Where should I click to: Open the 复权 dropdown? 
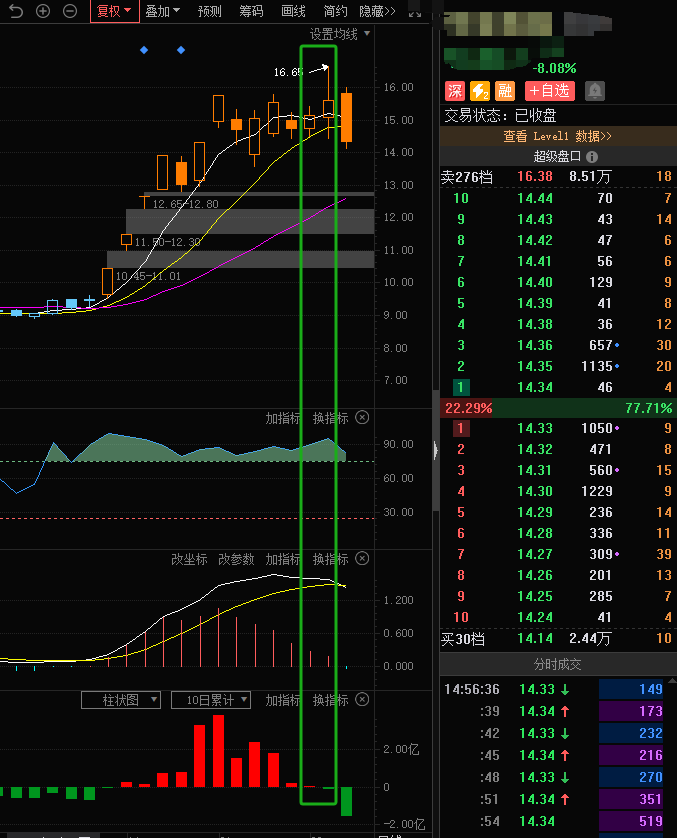coord(113,11)
